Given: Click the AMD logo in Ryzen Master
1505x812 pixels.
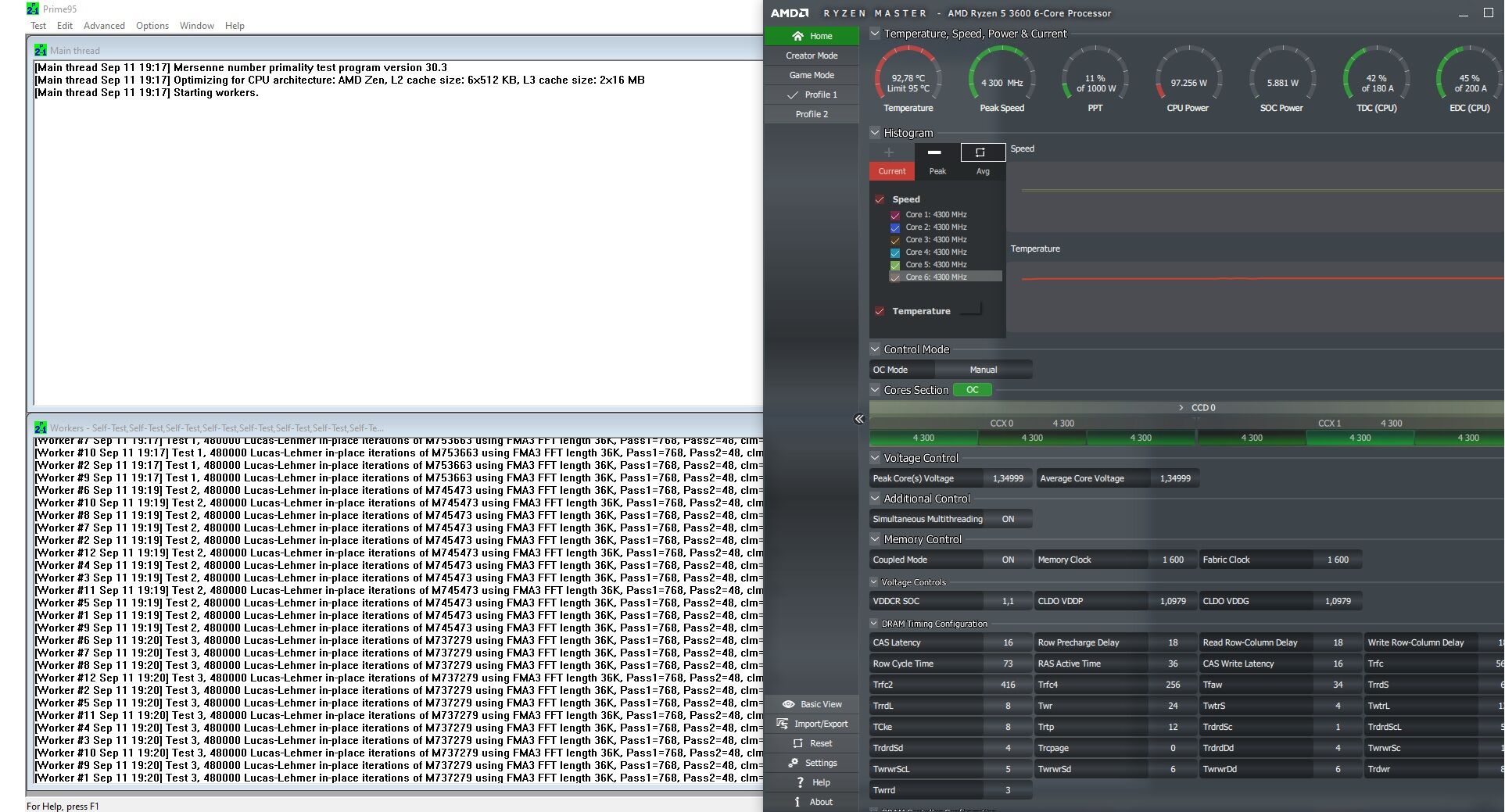Looking at the screenshot, I should coord(790,13).
